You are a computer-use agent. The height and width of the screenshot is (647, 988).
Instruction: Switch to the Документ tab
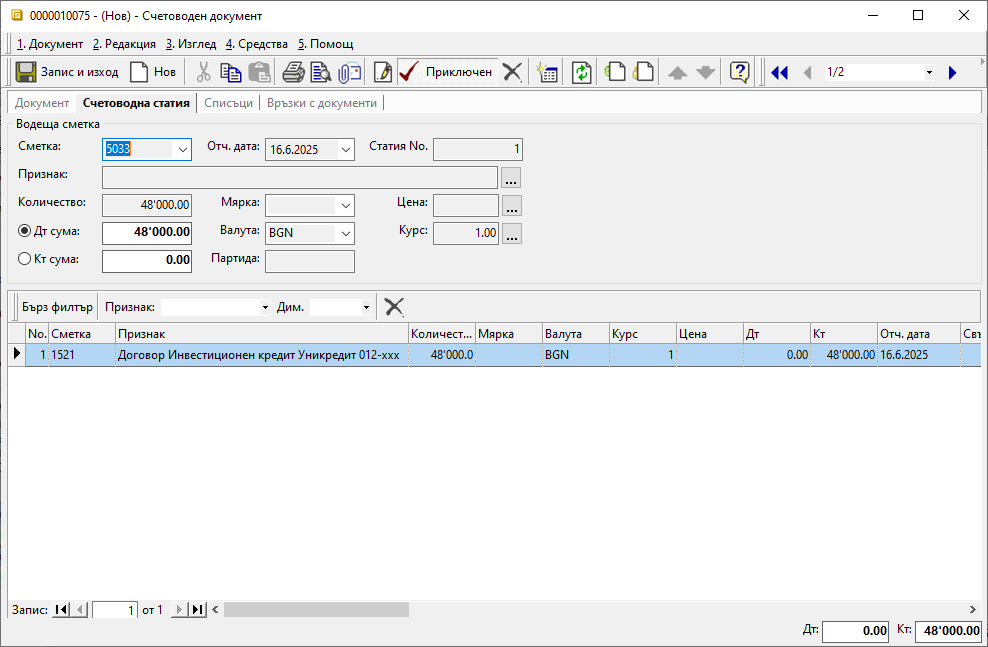[42, 103]
